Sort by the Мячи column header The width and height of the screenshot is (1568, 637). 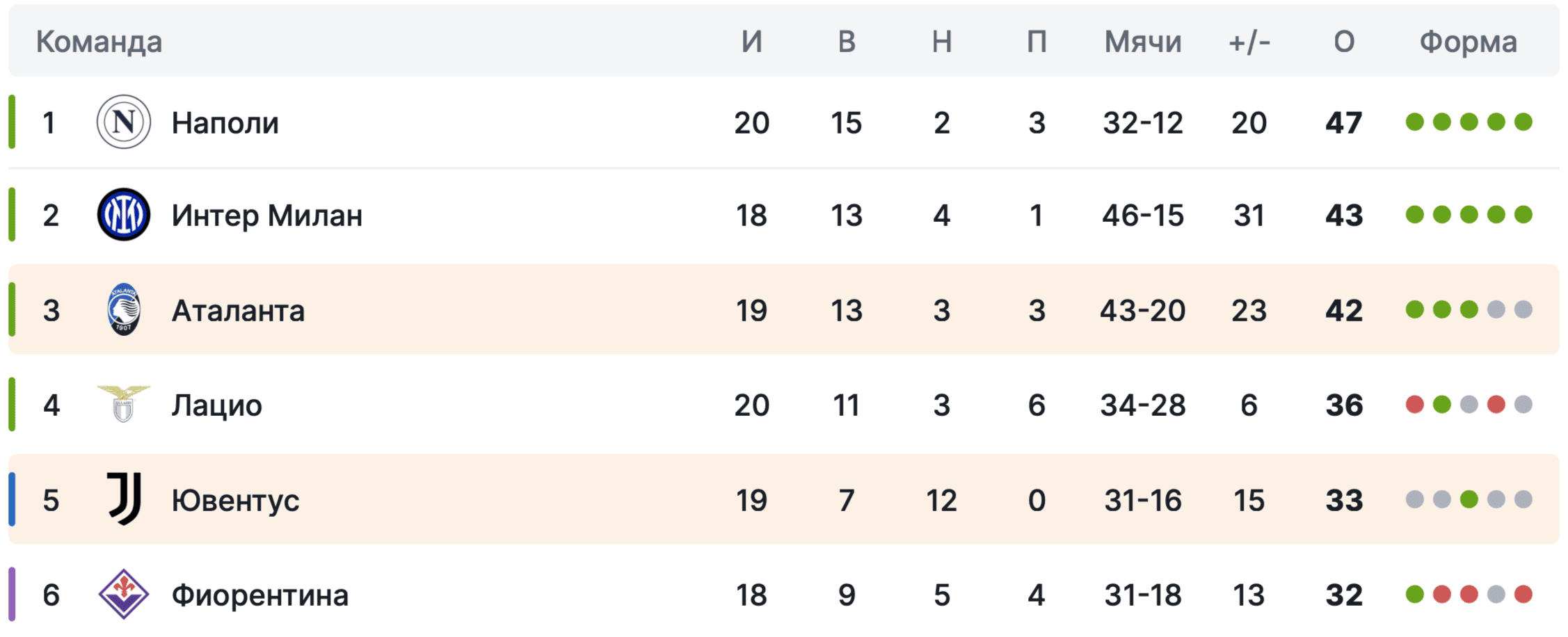pos(1142,42)
